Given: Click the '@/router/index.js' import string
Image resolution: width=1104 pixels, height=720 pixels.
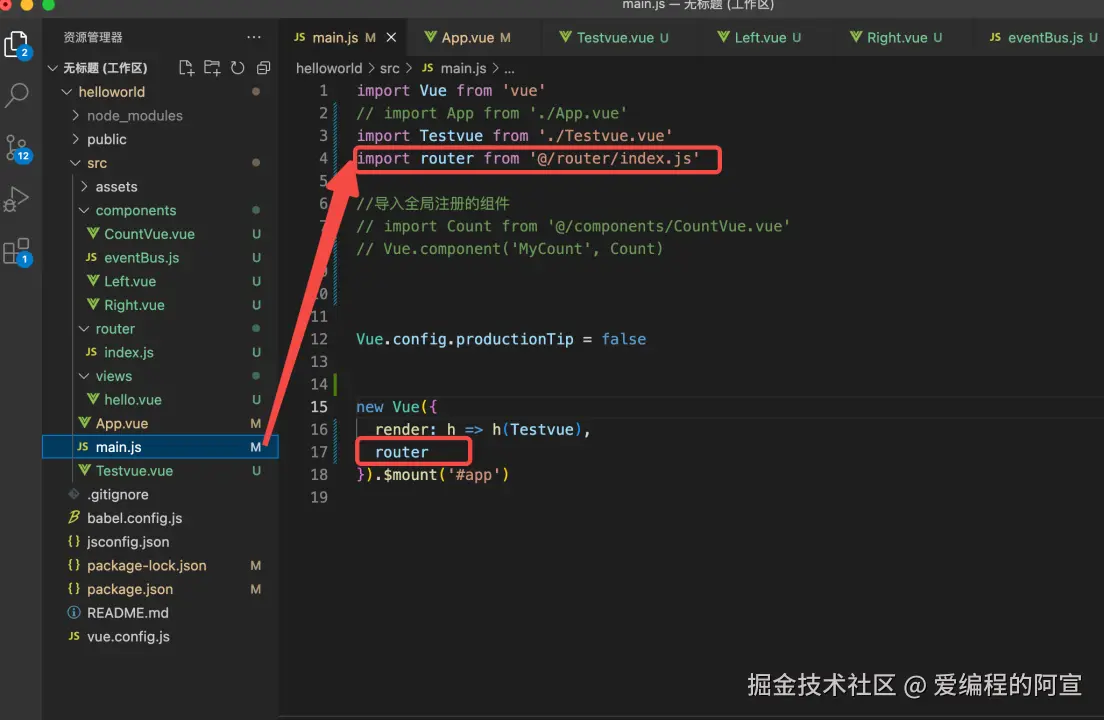Looking at the screenshot, I should (x=614, y=158).
